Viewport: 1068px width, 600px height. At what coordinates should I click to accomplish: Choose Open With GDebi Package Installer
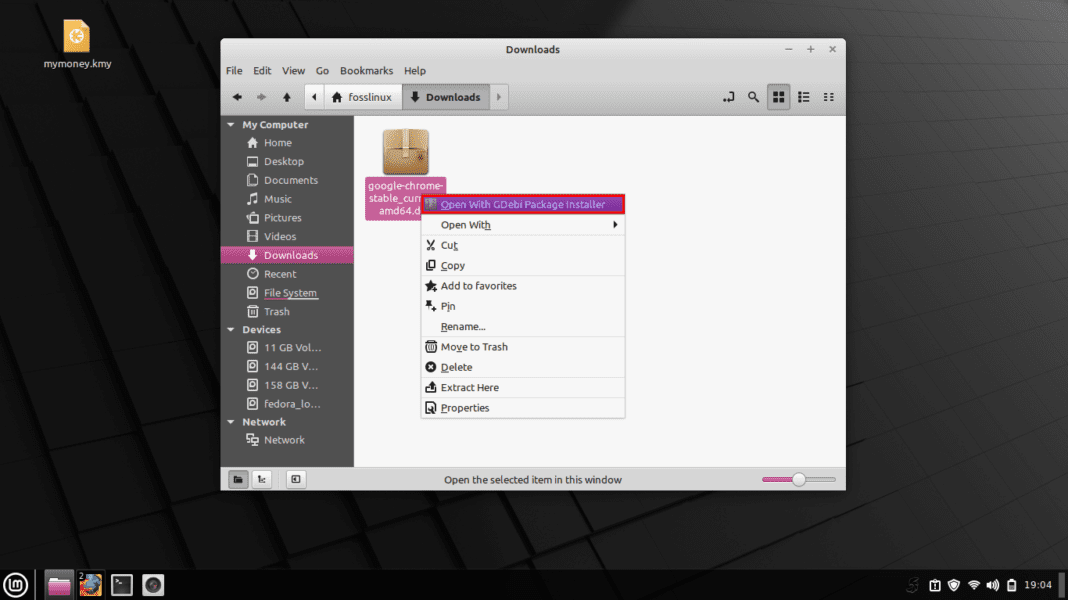point(523,204)
